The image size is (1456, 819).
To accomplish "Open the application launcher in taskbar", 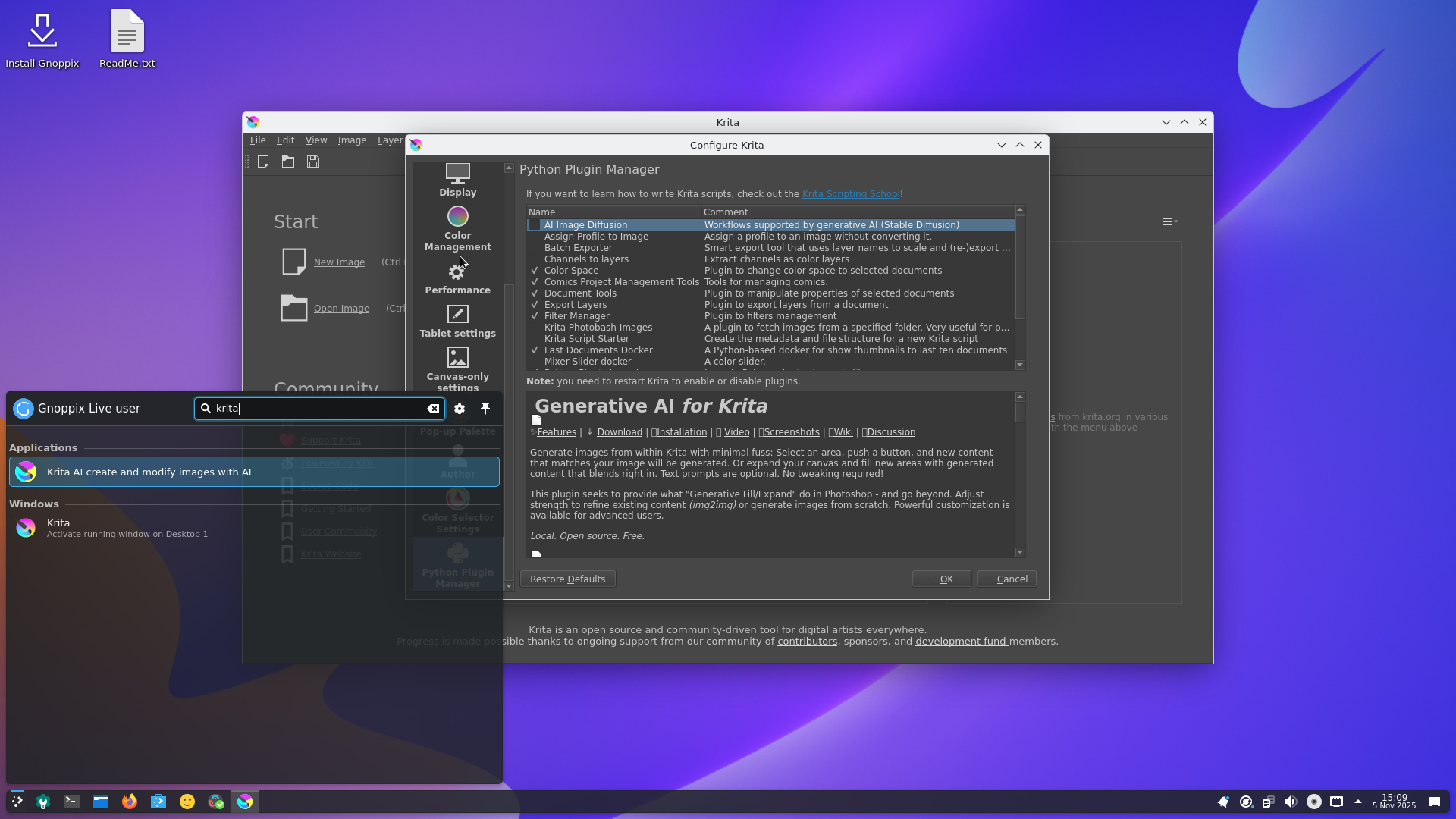I will [17, 802].
